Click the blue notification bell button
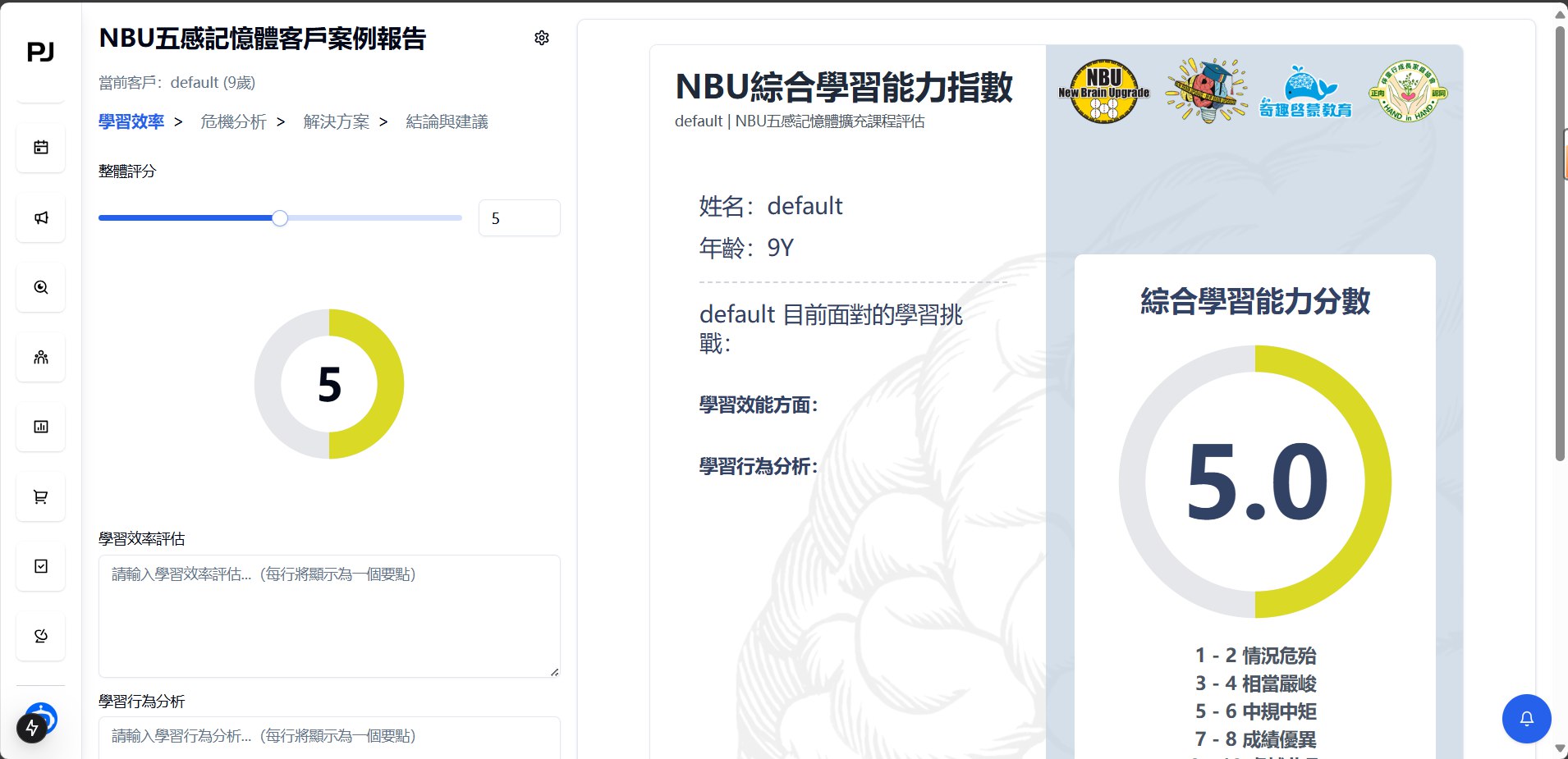The width and height of the screenshot is (1568, 759). [1526, 719]
